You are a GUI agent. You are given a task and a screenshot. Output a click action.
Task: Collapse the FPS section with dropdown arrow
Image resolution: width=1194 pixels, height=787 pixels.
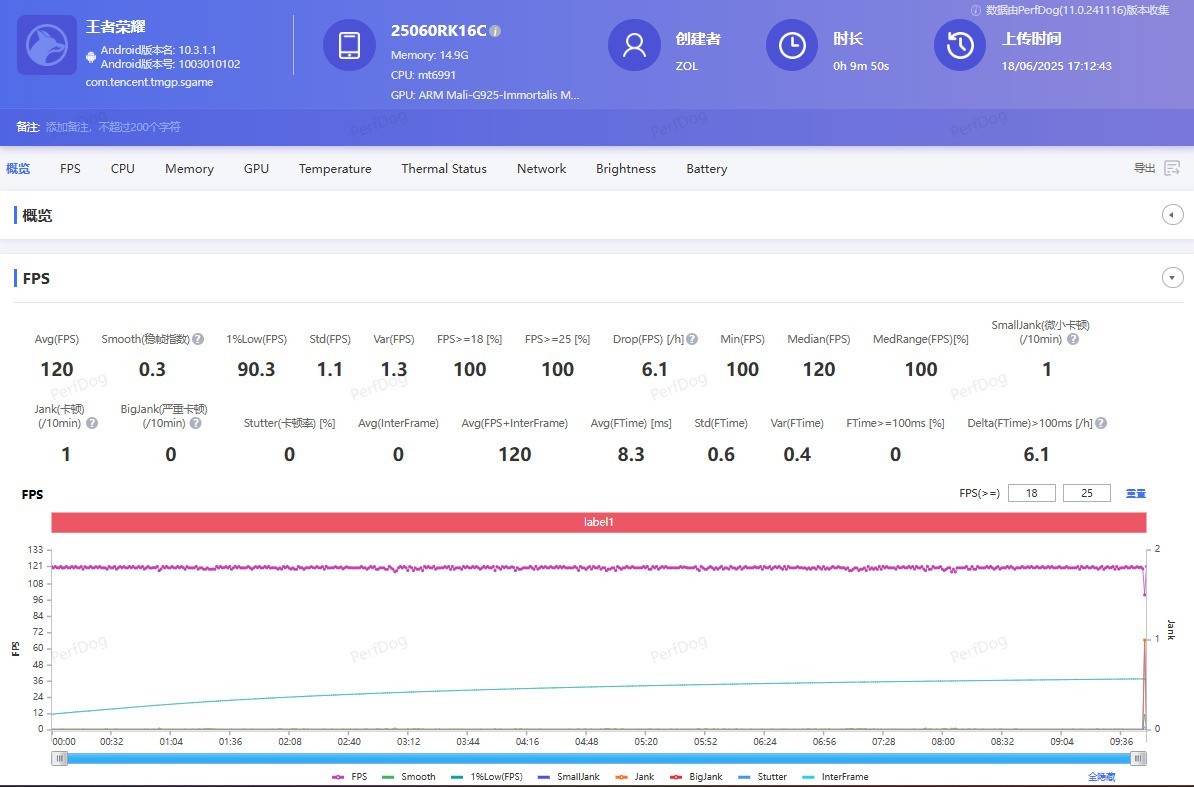(x=1172, y=278)
